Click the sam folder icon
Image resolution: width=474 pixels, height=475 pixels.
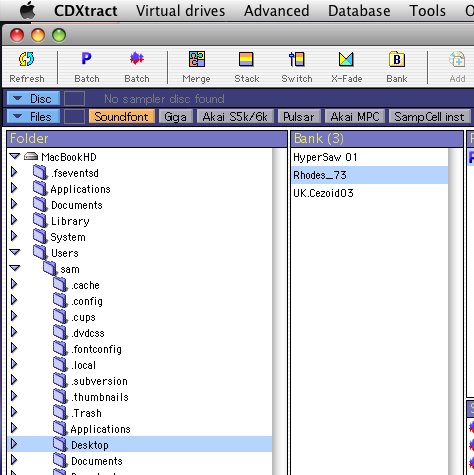(x=50, y=268)
